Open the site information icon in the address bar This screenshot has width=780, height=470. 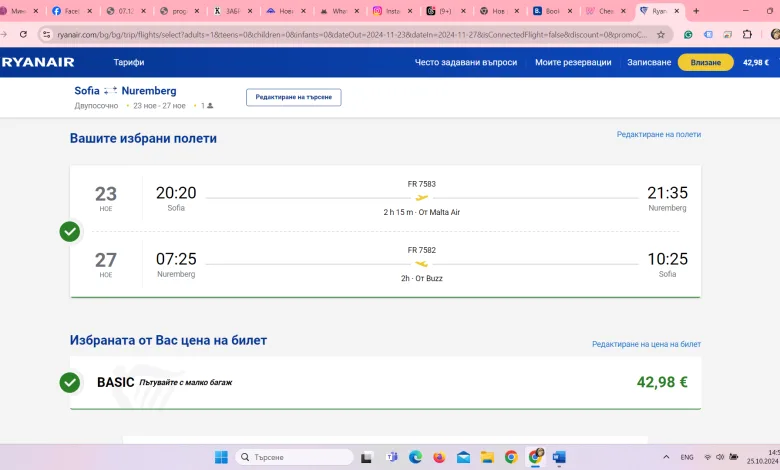46,34
